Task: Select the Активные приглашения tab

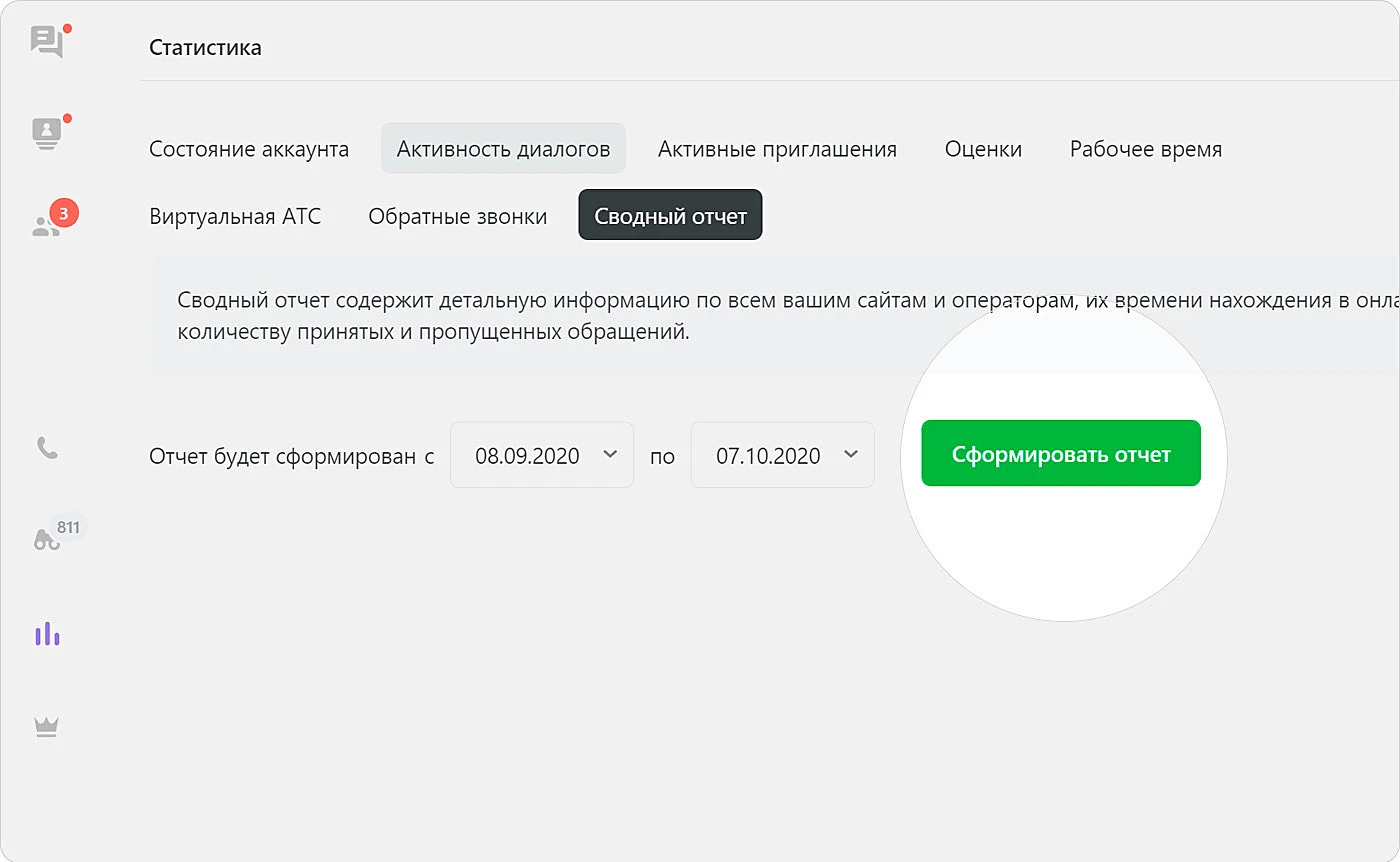Action: tap(776, 148)
